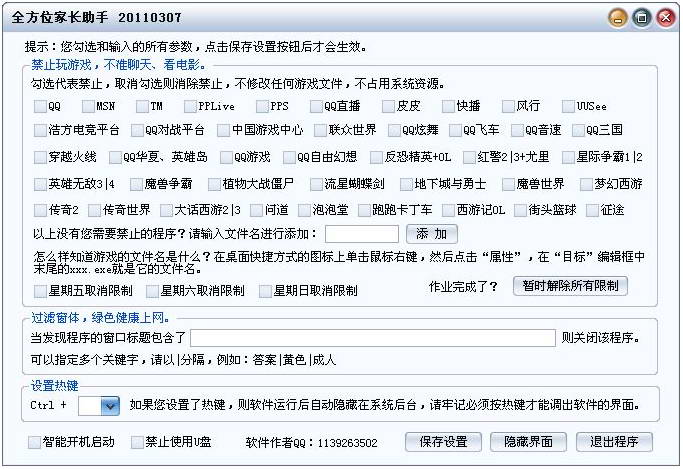Tick 问道 checkbox

[x=257, y=210]
